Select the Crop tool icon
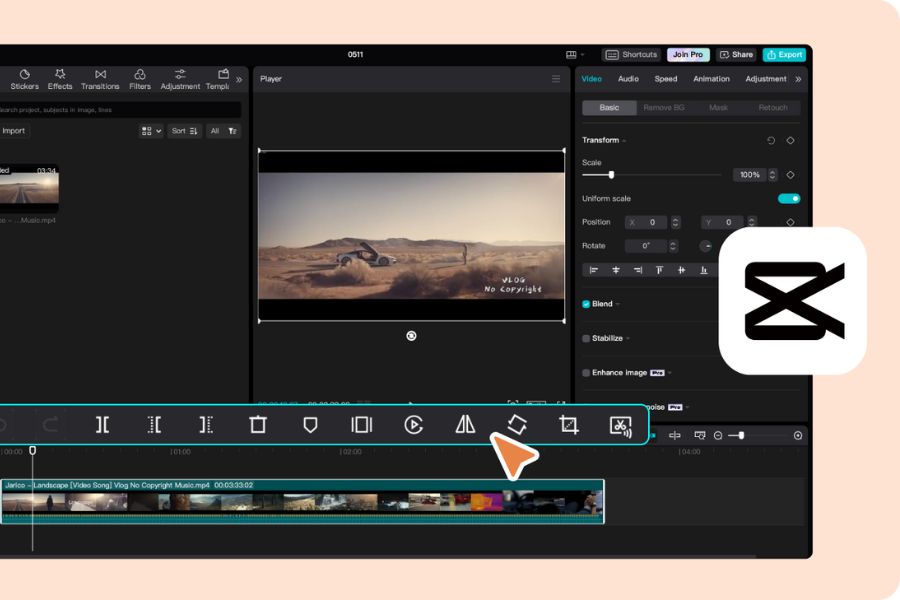Image resolution: width=900 pixels, height=600 pixels. click(569, 425)
